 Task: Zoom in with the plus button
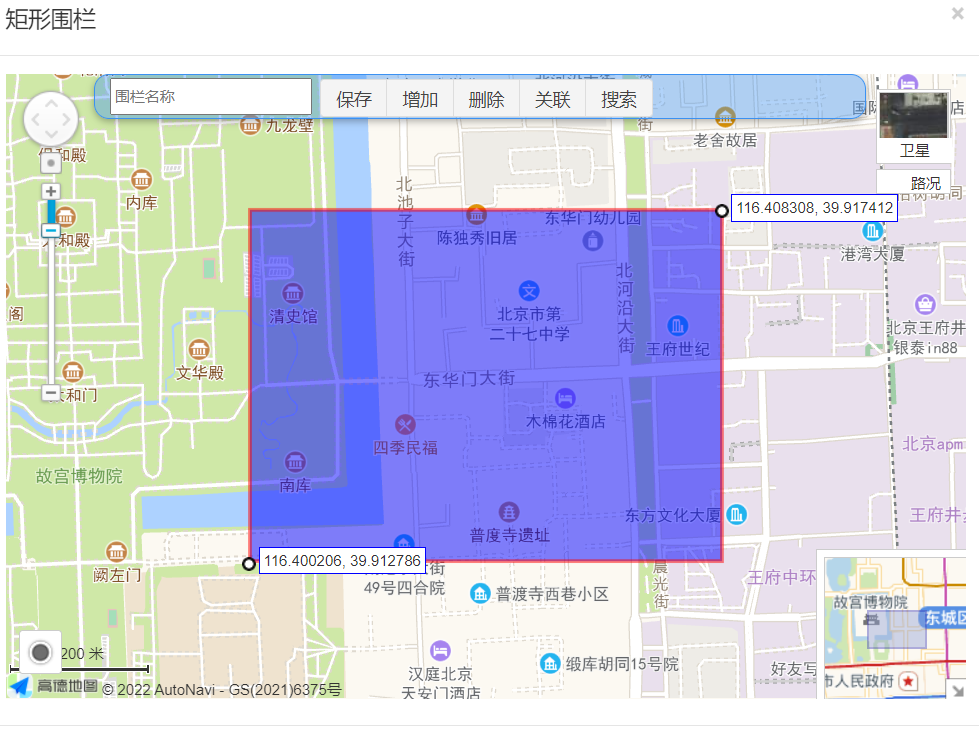pyautogui.click(x=51, y=191)
